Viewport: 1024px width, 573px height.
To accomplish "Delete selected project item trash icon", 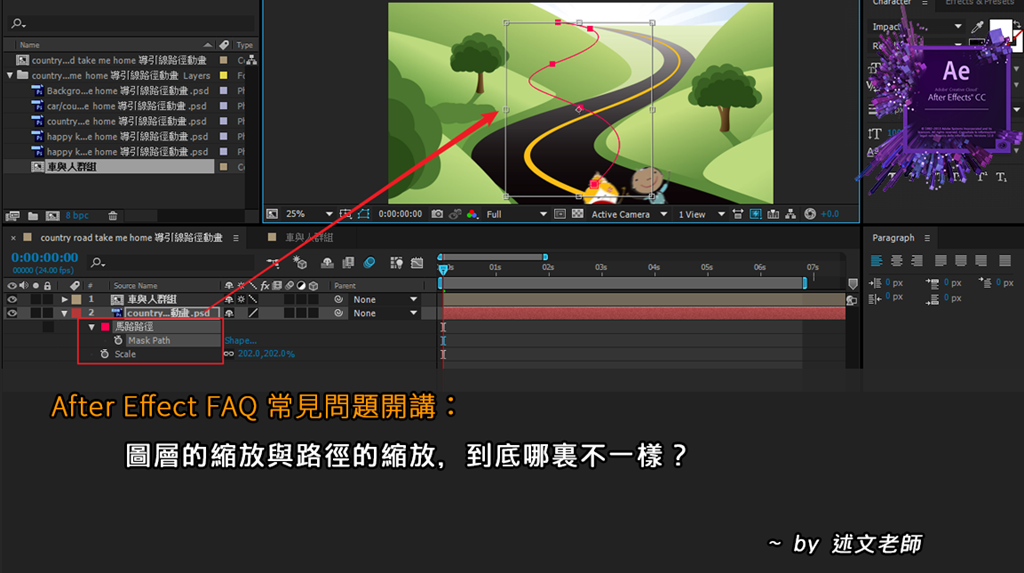I will (x=112, y=216).
